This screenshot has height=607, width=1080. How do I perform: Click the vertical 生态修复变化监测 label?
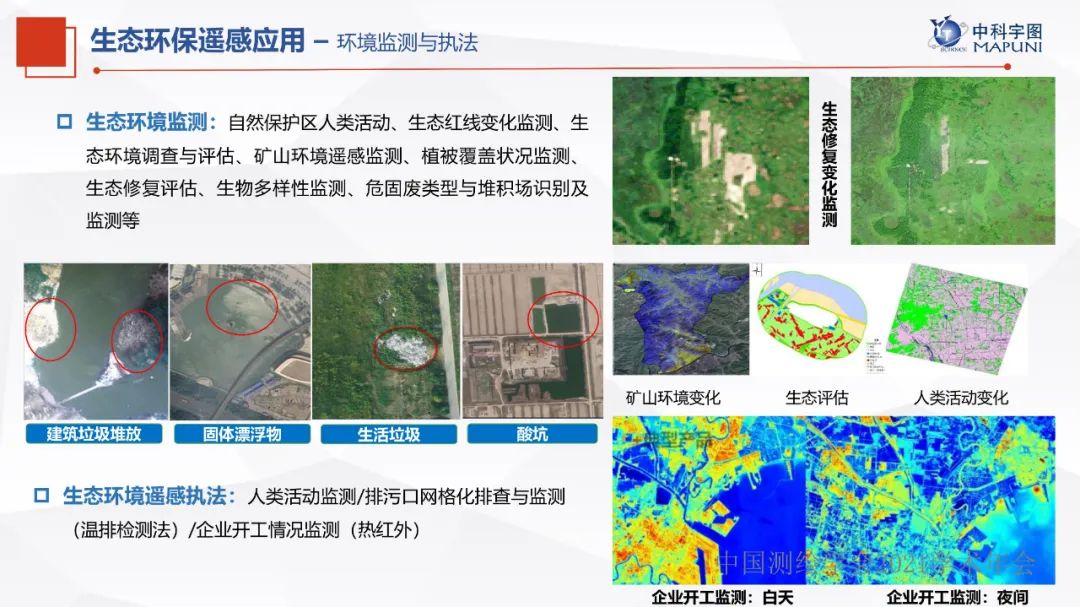[829, 163]
